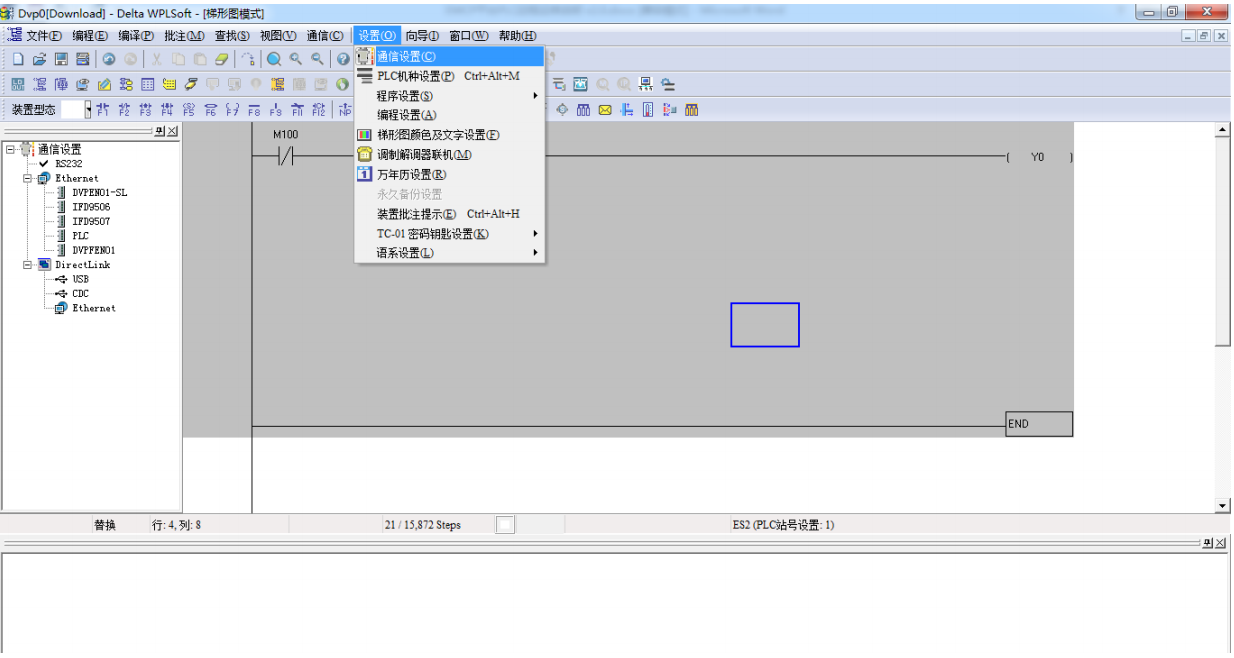Click the network PLC icon right of magnifiers
Viewport: 1234px width, 658px height.
coord(645,84)
